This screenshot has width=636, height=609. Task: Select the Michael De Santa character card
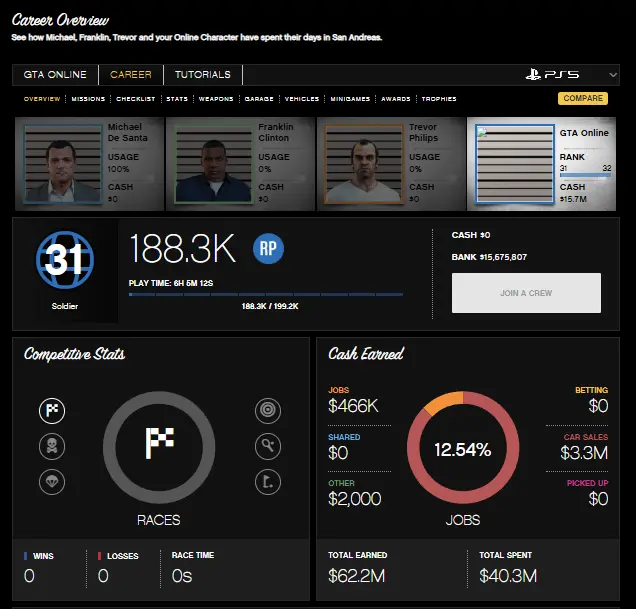pyautogui.click(x=88, y=163)
